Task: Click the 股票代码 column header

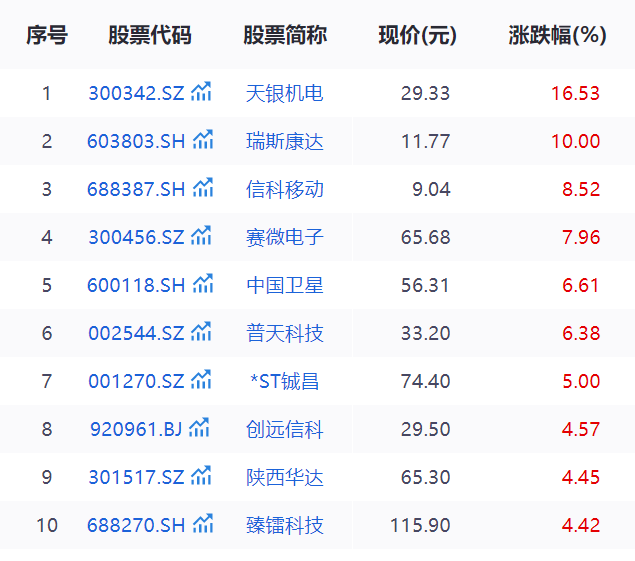Action: pos(150,36)
